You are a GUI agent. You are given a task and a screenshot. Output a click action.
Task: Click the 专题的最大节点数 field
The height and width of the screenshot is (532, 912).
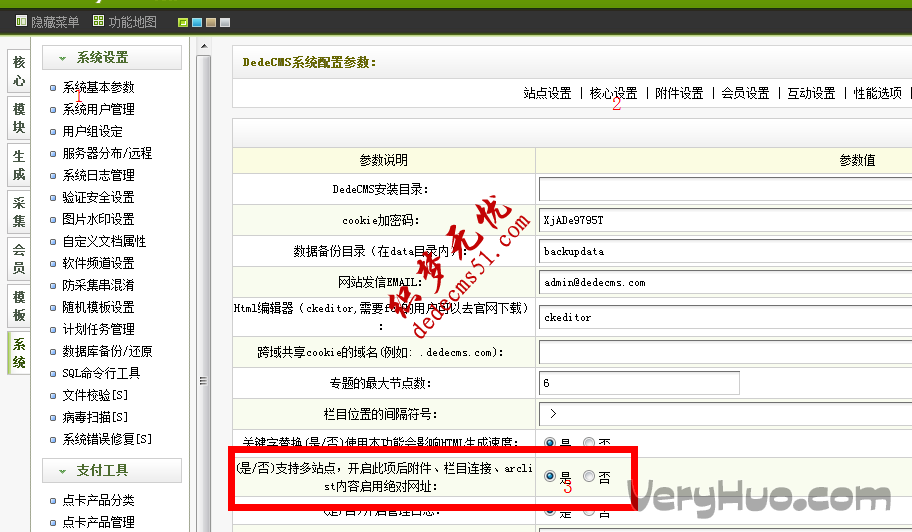[639, 383]
